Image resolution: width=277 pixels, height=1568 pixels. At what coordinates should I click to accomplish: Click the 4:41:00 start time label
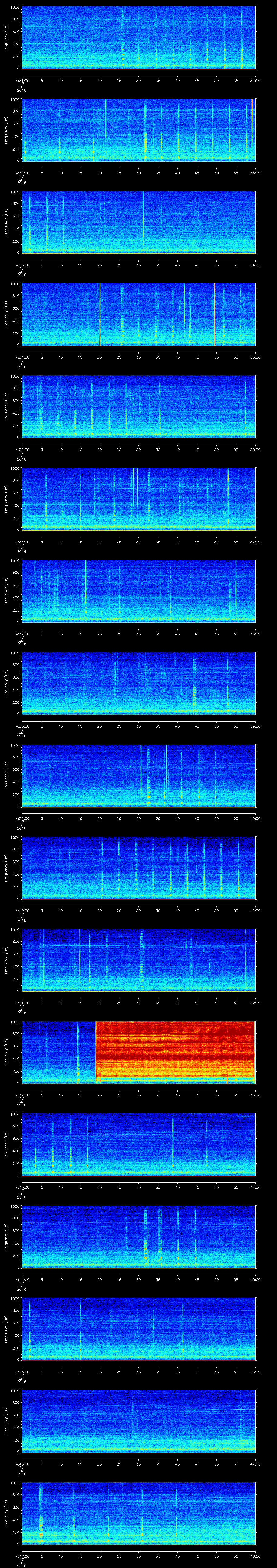coord(22,1003)
